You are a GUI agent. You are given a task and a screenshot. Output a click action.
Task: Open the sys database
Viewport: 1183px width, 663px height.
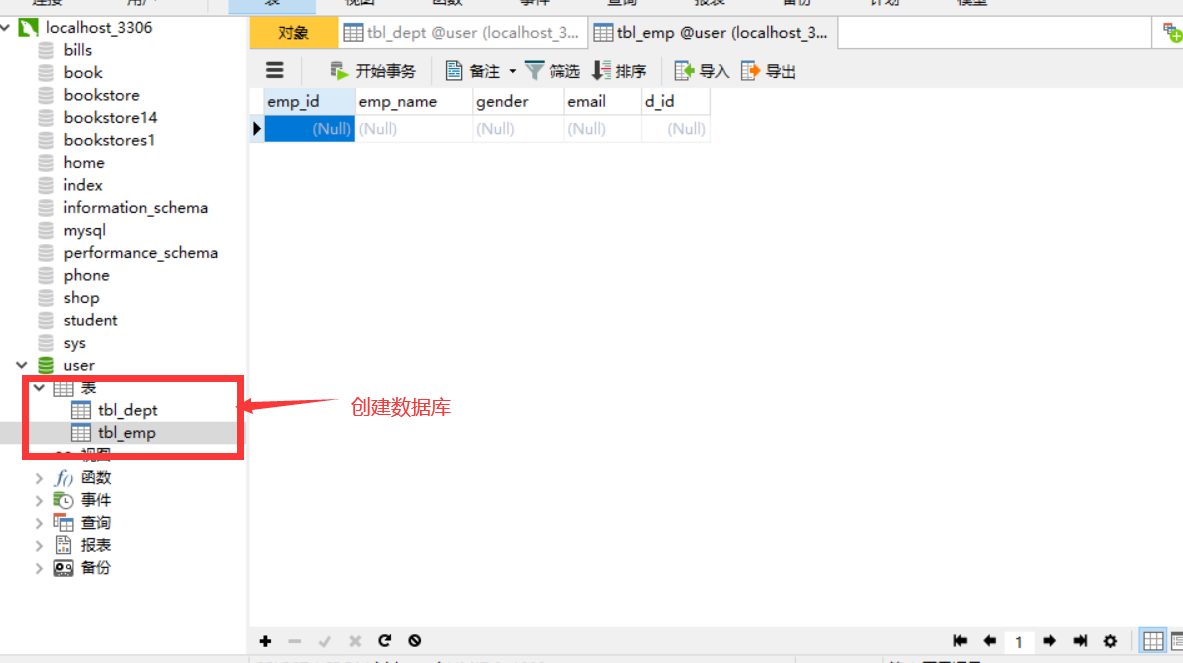74,343
